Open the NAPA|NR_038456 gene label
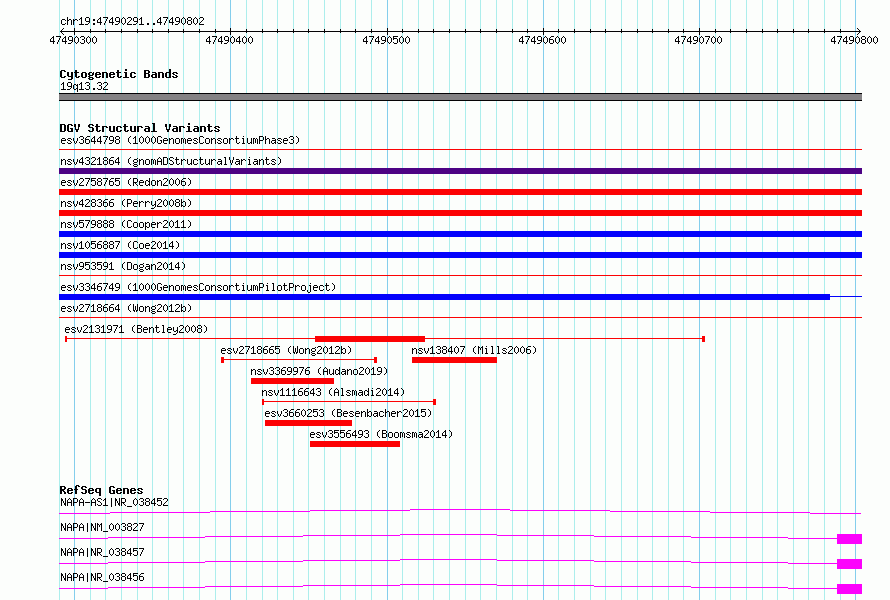This screenshot has height=600, width=890. pos(102,577)
